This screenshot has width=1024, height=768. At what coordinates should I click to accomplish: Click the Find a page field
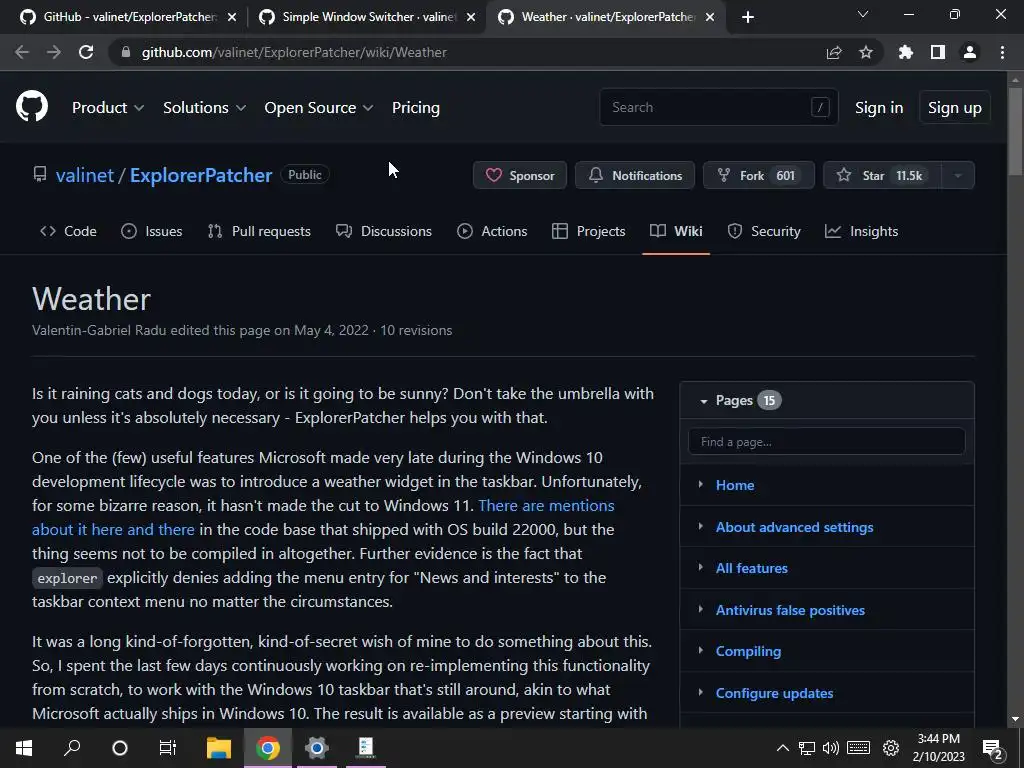pos(827,441)
